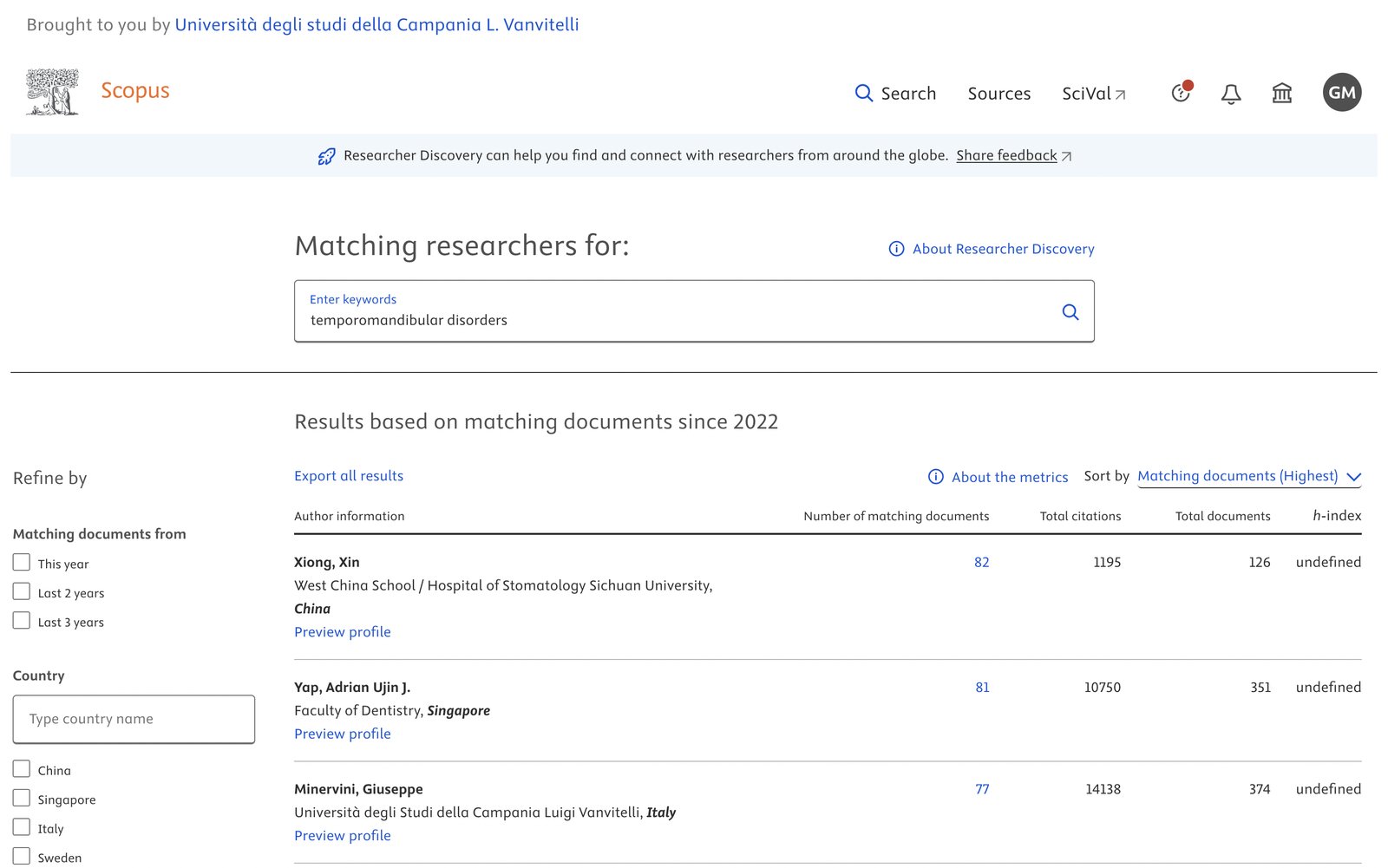This screenshot has height=868, width=1388.
Task: Click the Total citations column header
Action: coord(1080,516)
